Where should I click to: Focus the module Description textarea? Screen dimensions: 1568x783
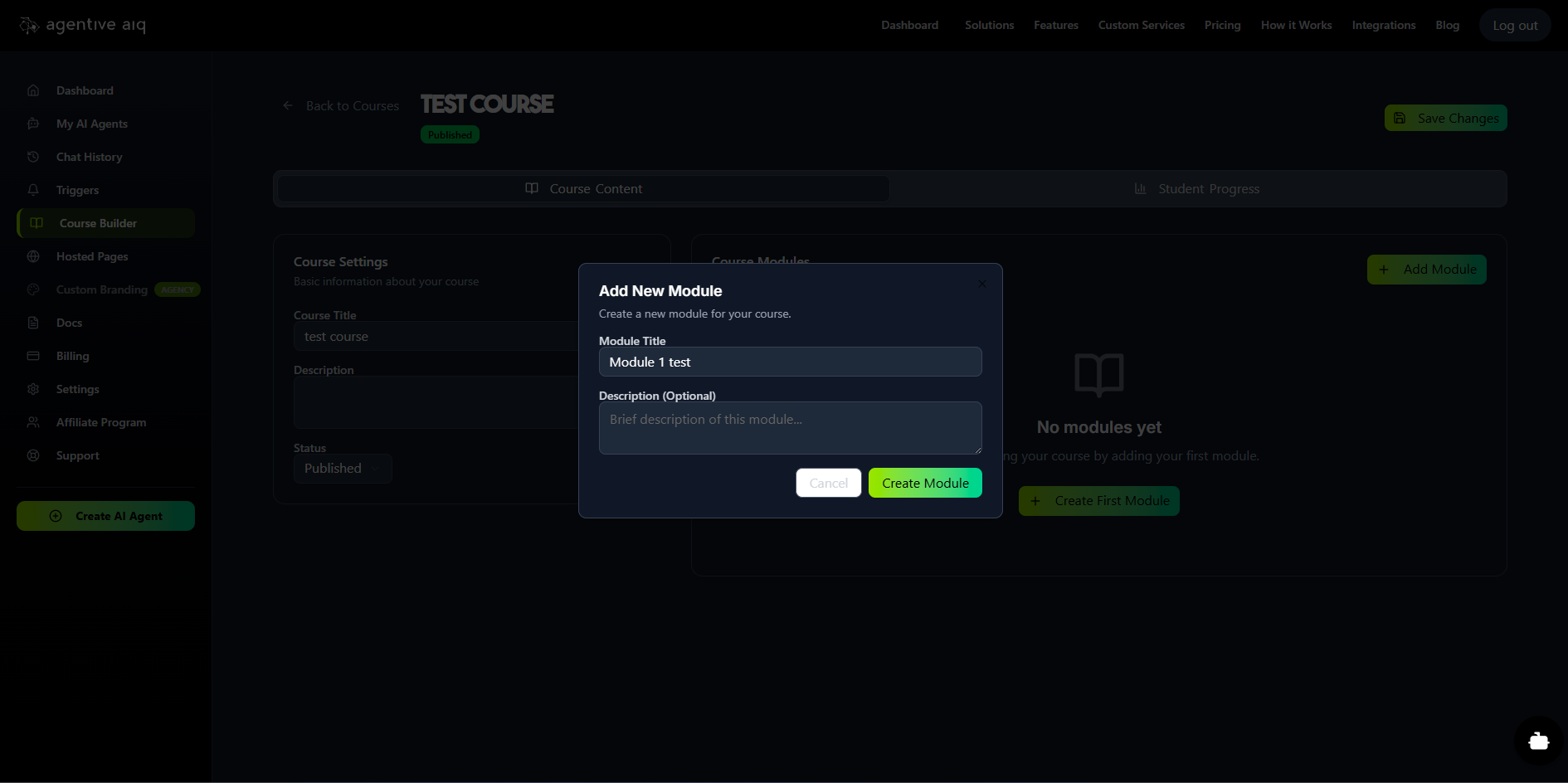pos(790,428)
